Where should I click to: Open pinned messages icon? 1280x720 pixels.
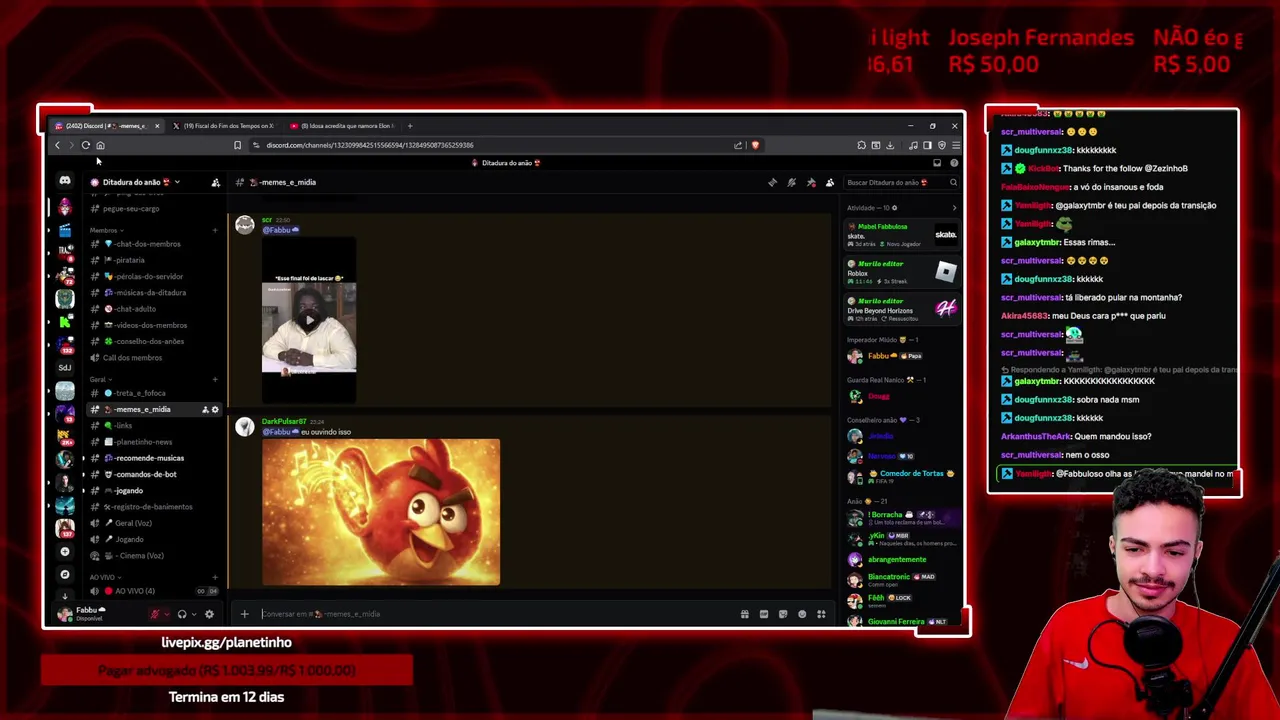click(x=811, y=182)
